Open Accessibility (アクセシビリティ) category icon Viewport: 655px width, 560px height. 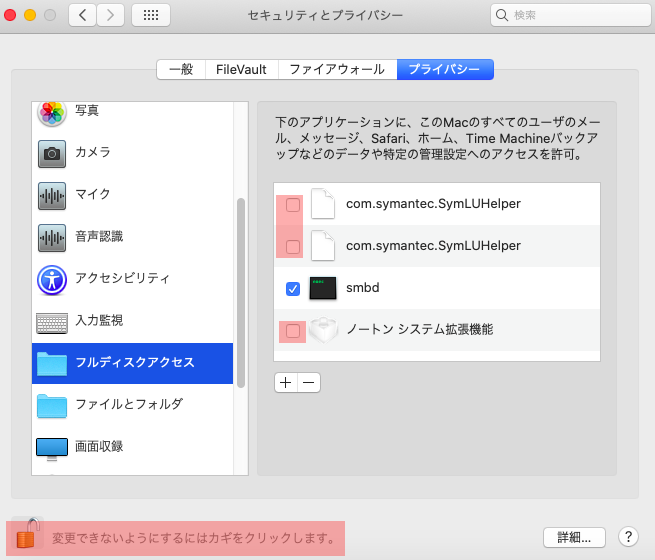[52, 278]
